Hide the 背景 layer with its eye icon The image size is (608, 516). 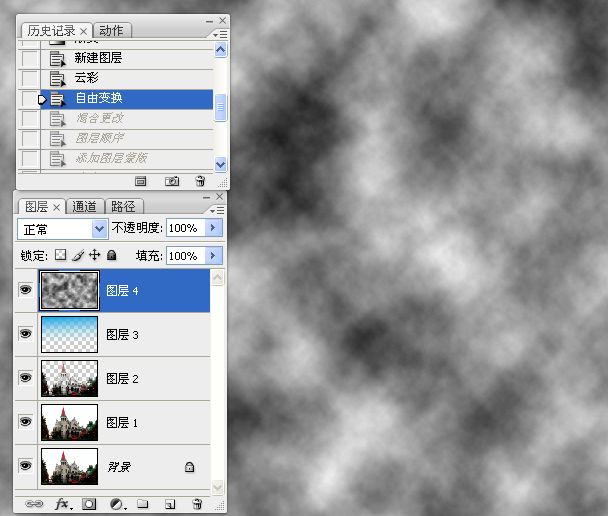pyautogui.click(x=26, y=465)
